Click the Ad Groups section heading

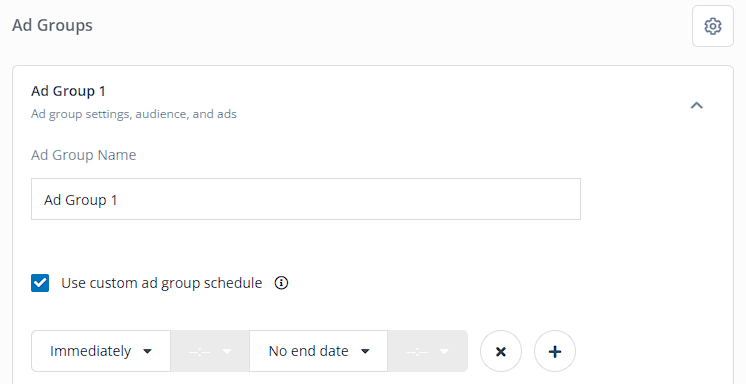52,25
